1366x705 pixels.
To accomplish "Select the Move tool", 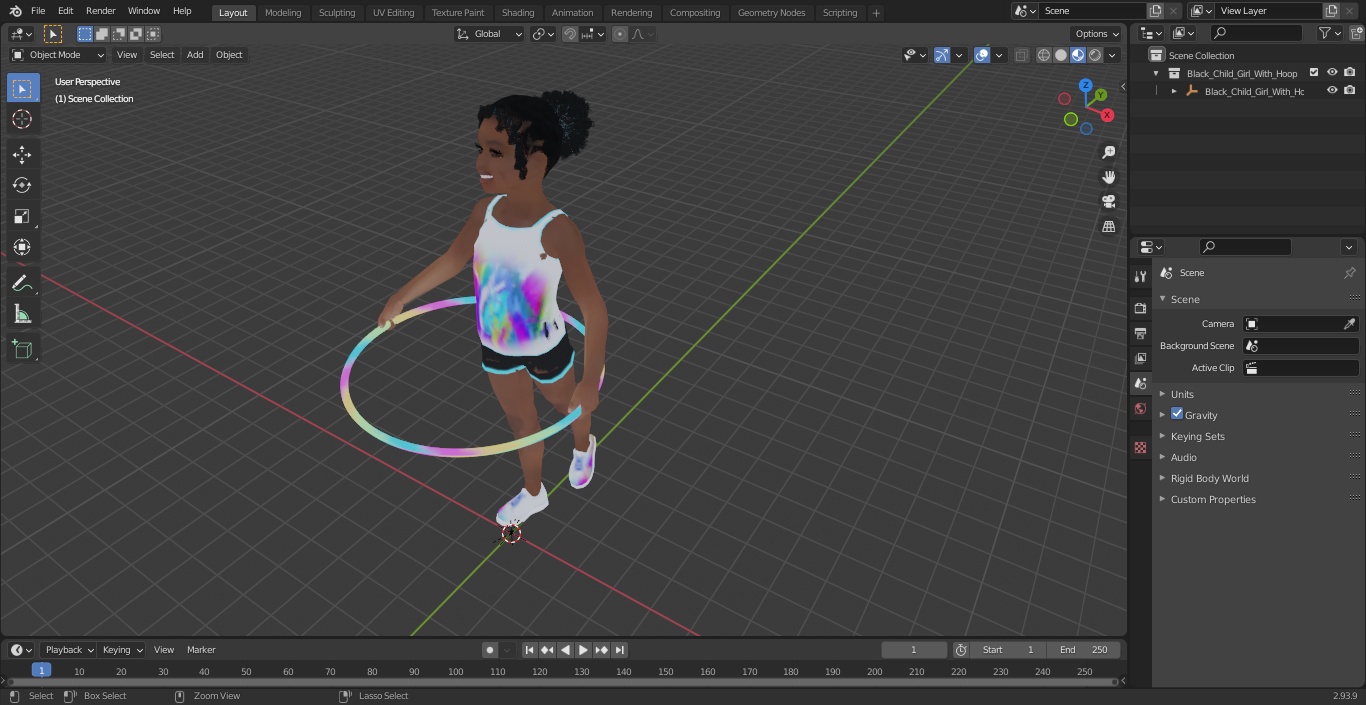I will click(22, 154).
